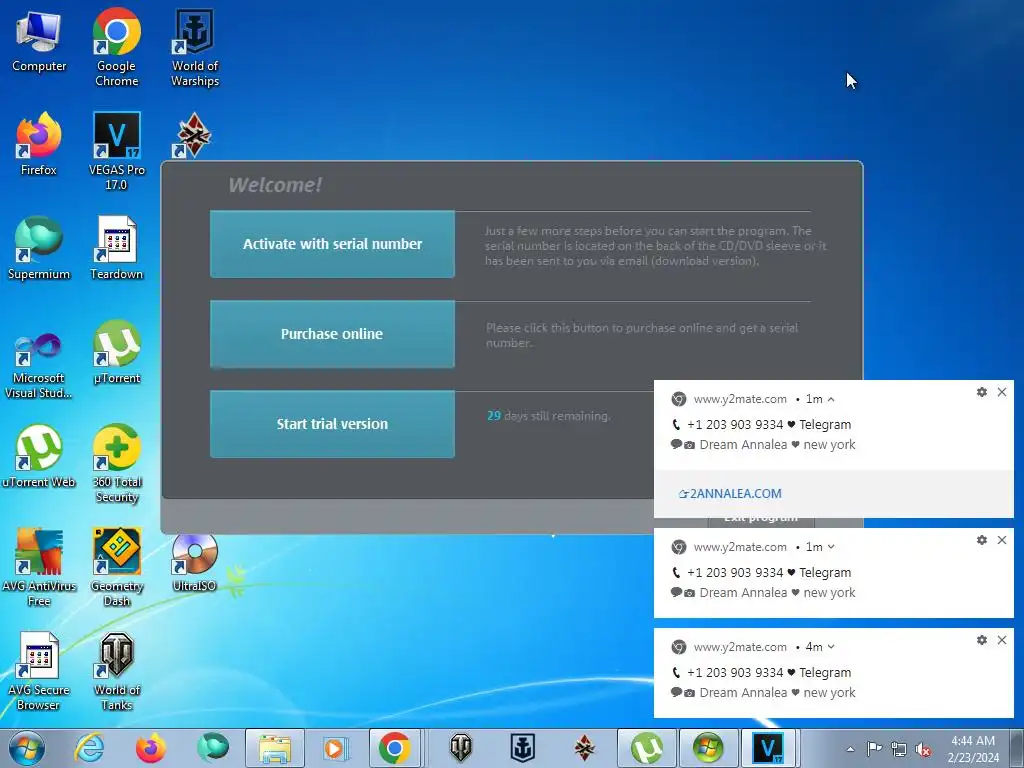
Task: Click Activate with serial number button
Action: point(332,244)
